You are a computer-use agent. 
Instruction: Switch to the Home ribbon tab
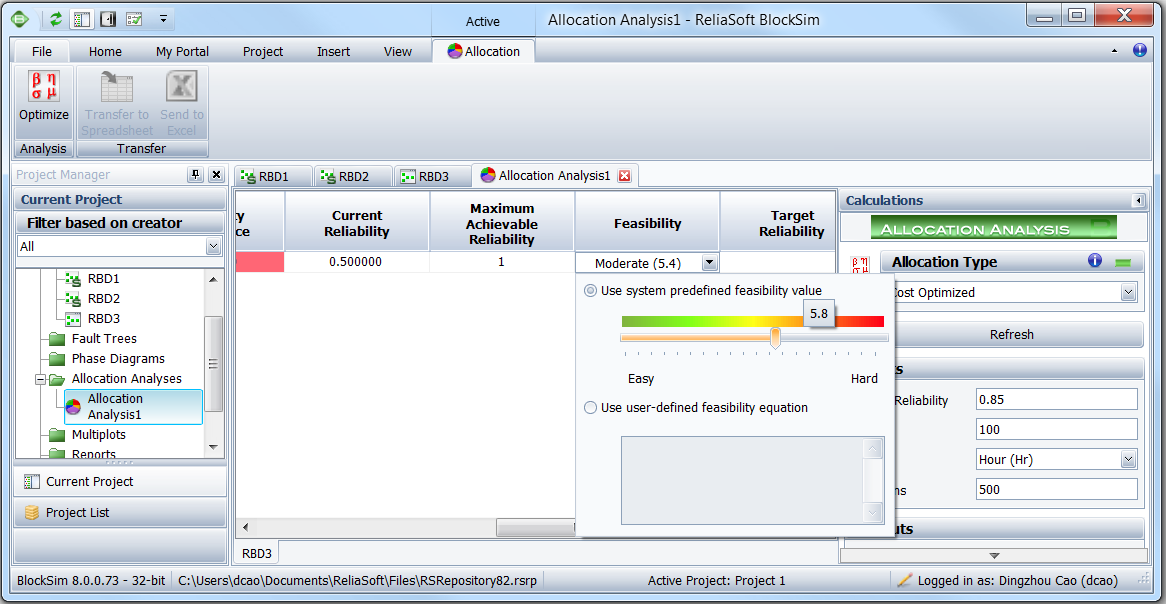point(106,51)
